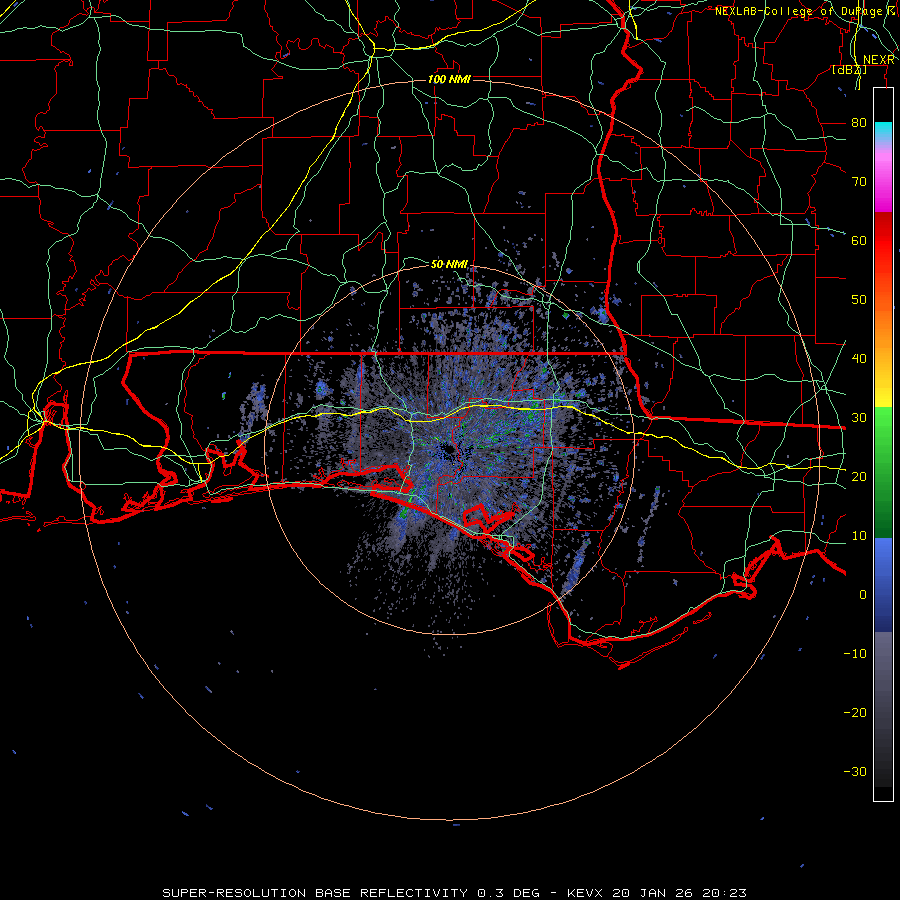This screenshot has width=900, height=900.
Task: Click the 20 value on dBZ scale
Action: [x=859, y=476]
